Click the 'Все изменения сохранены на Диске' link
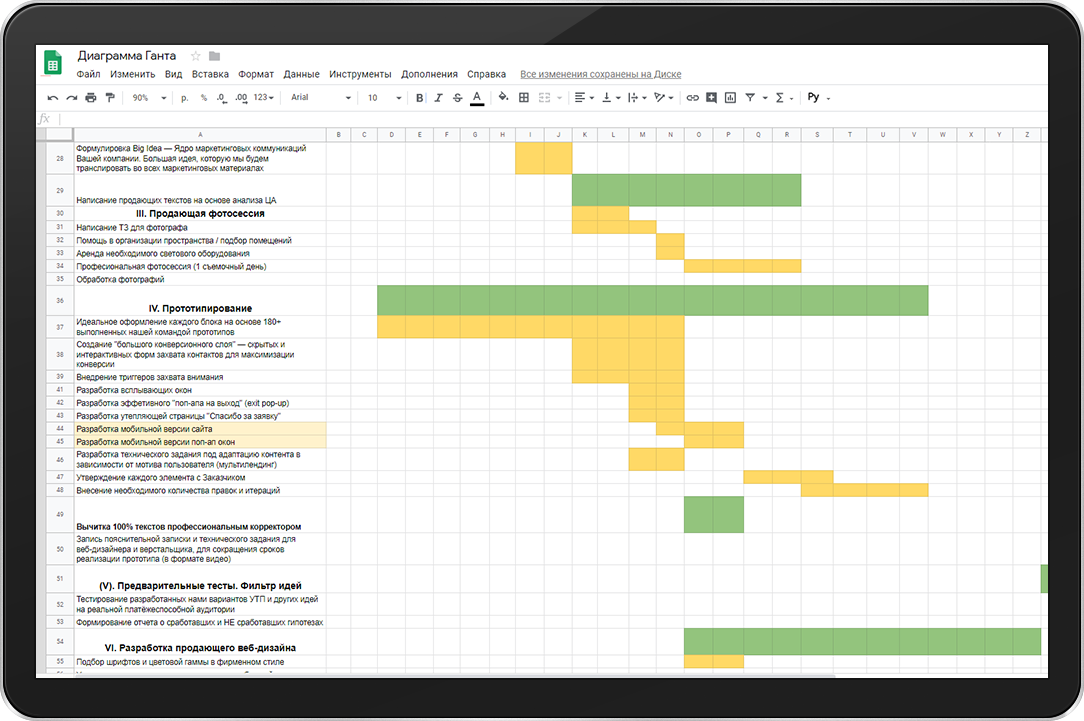 tap(601, 75)
